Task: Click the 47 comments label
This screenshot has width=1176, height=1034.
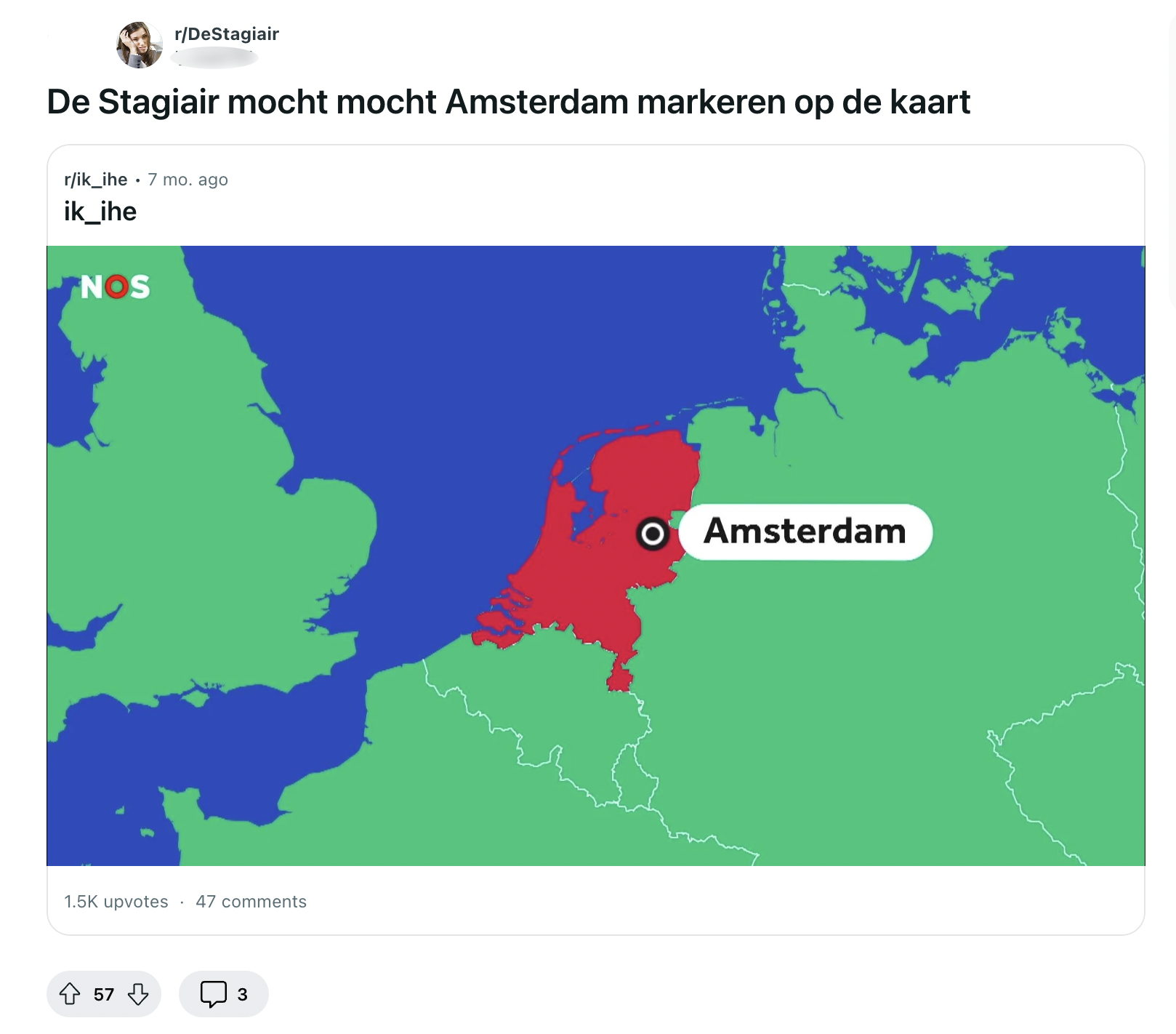Action: (x=251, y=902)
